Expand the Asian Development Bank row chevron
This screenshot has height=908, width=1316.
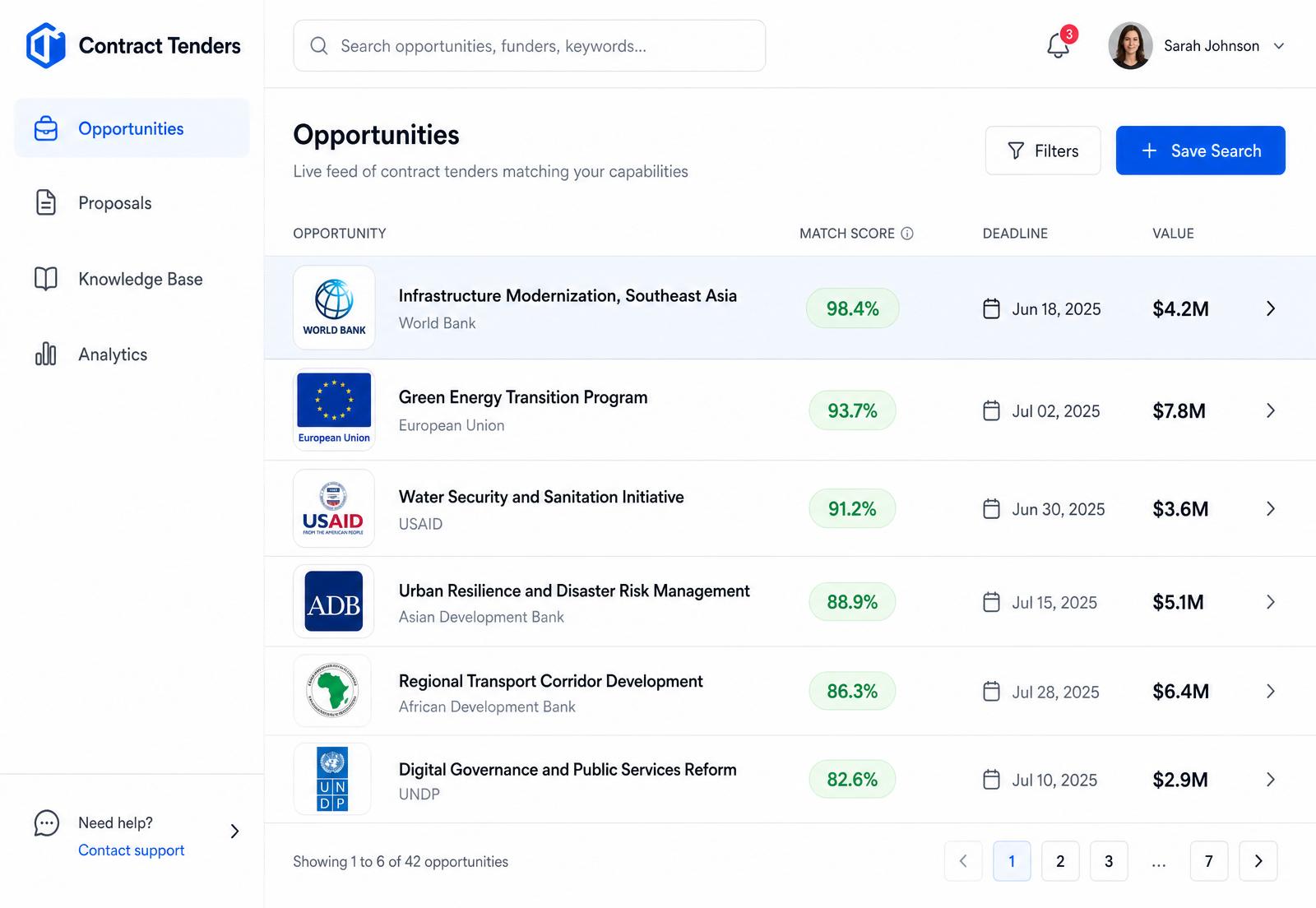pyautogui.click(x=1271, y=602)
